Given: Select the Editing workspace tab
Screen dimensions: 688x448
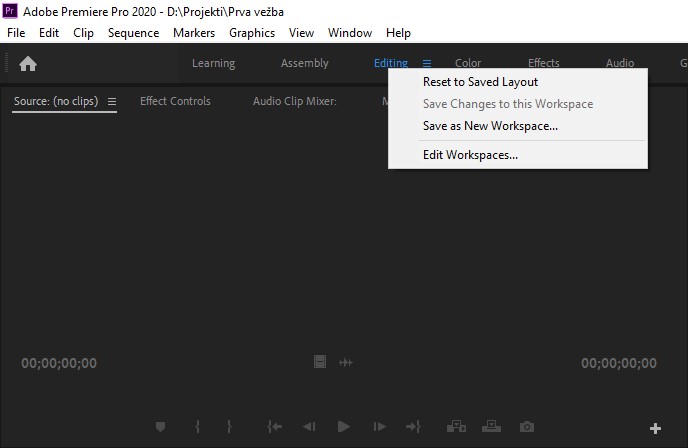Looking at the screenshot, I should (x=391, y=64).
